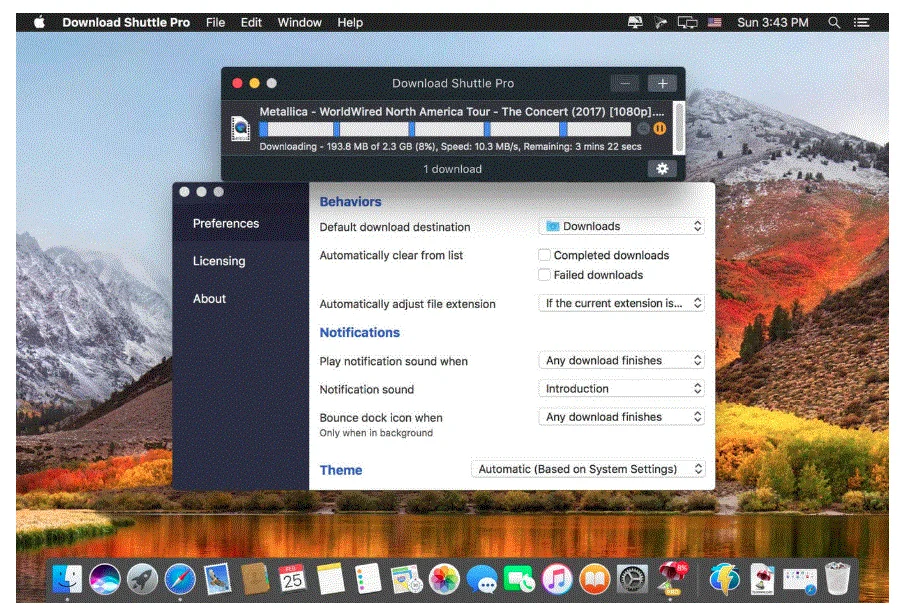
Task: Open FaceTime from the dock
Action: click(x=519, y=578)
